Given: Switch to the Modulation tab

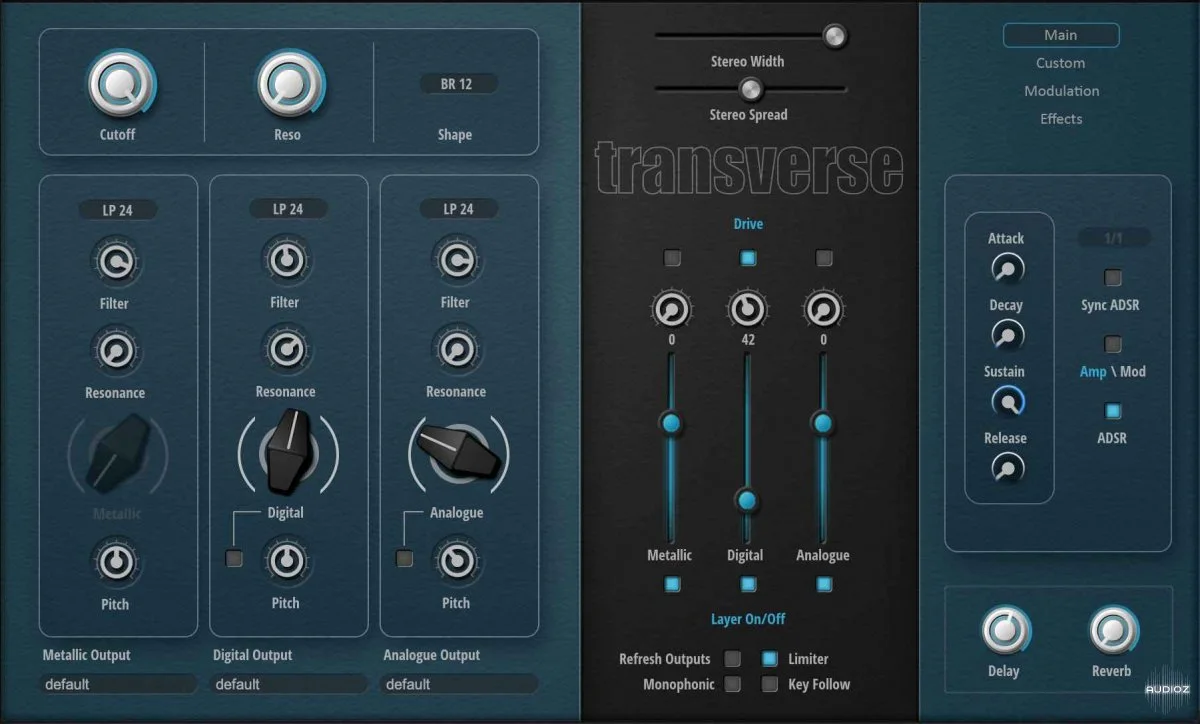Looking at the screenshot, I should (x=1061, y=91).
